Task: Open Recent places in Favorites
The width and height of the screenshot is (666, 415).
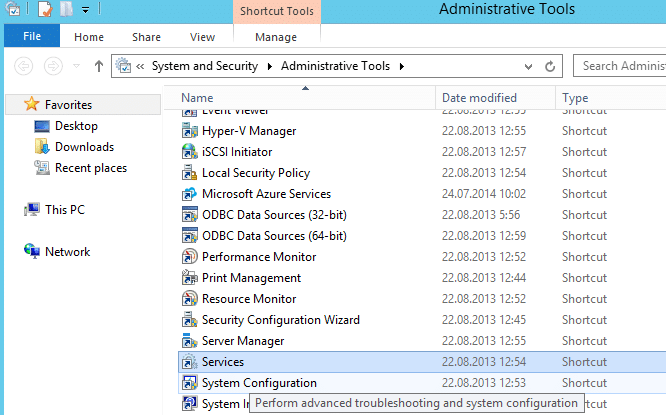Action: 91,168
